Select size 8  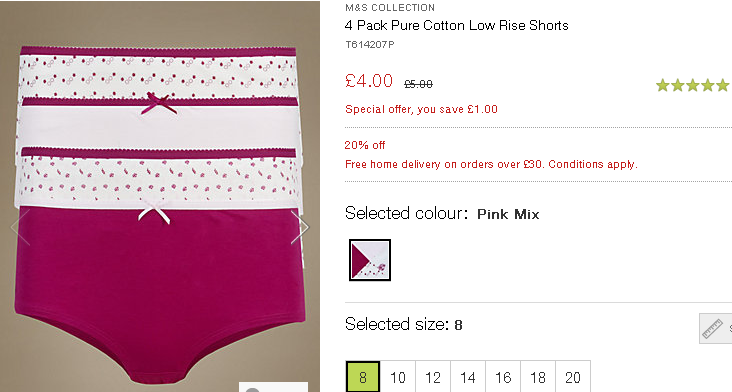pos(363,377)
